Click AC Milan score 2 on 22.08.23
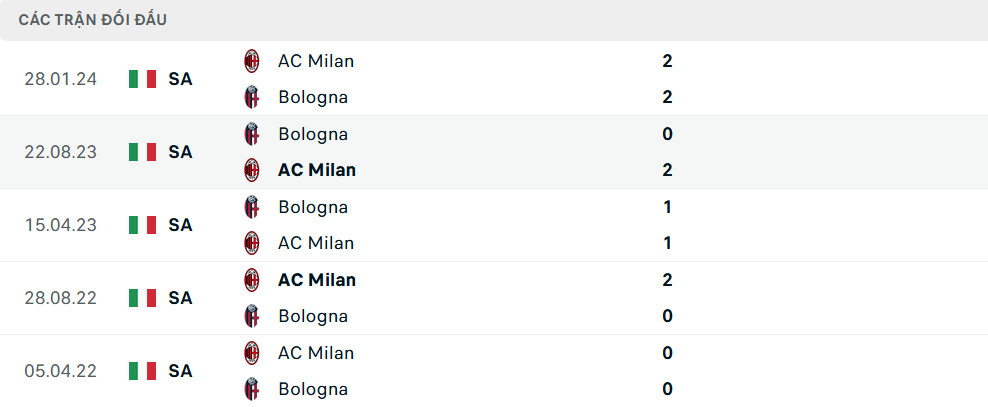The width and height of the screenshot is (988, 407). 667,170
